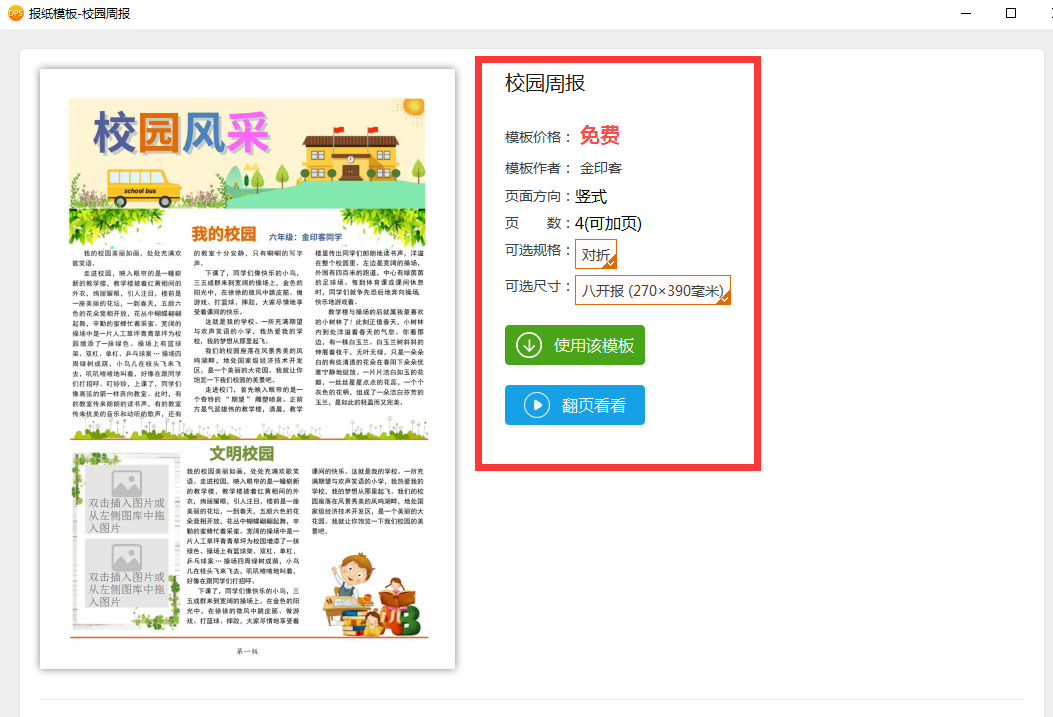Click the upper image placeholder icon
The height and width of the screenshot is (717, 1053).
point(126,483)
